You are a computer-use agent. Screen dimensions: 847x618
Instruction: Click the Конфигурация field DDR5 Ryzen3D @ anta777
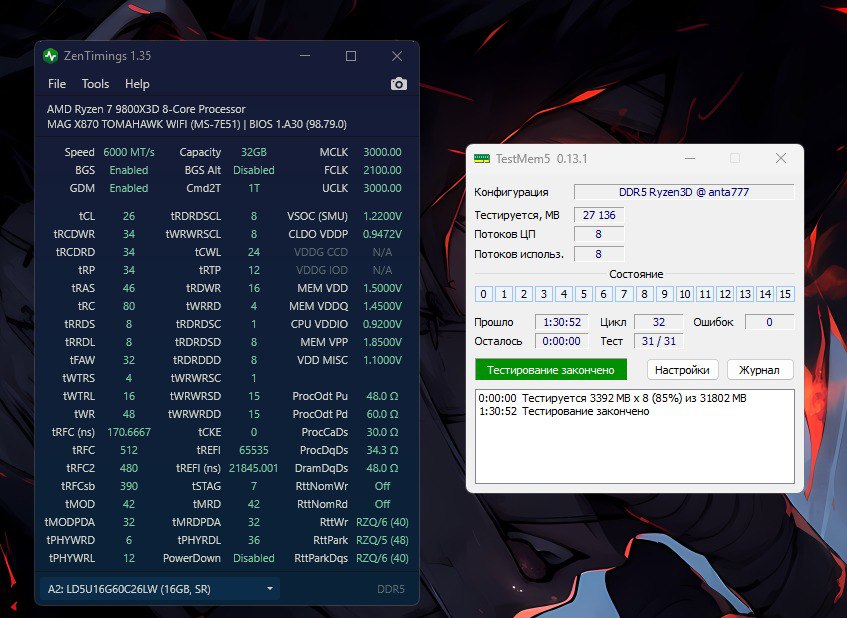click(684, 192)
